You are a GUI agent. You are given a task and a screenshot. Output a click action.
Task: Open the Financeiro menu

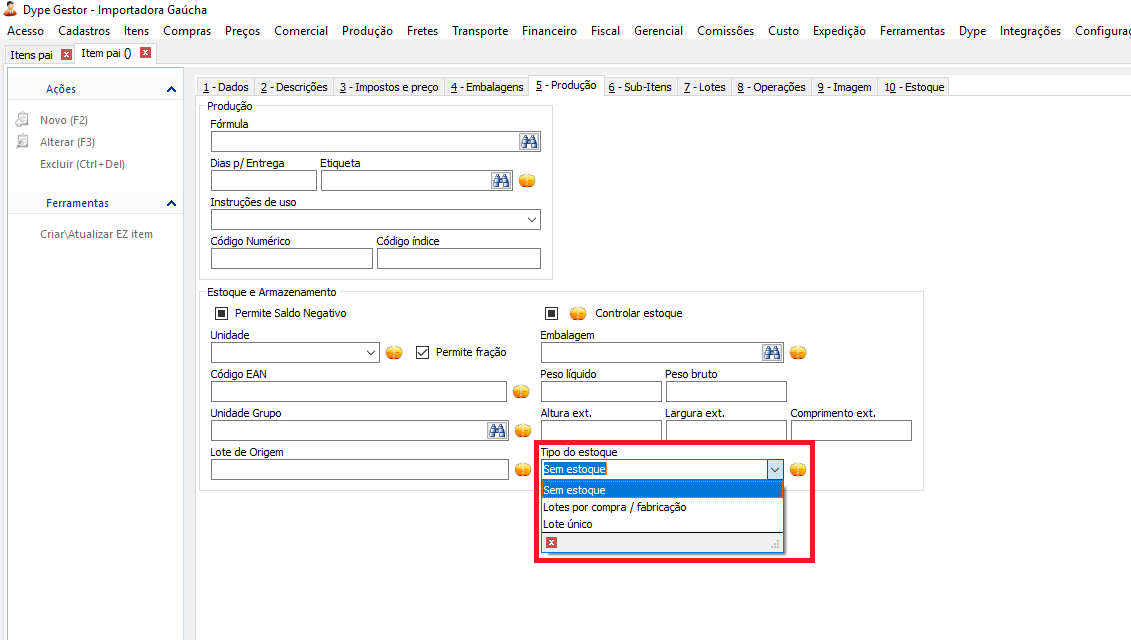coord(549,31)
